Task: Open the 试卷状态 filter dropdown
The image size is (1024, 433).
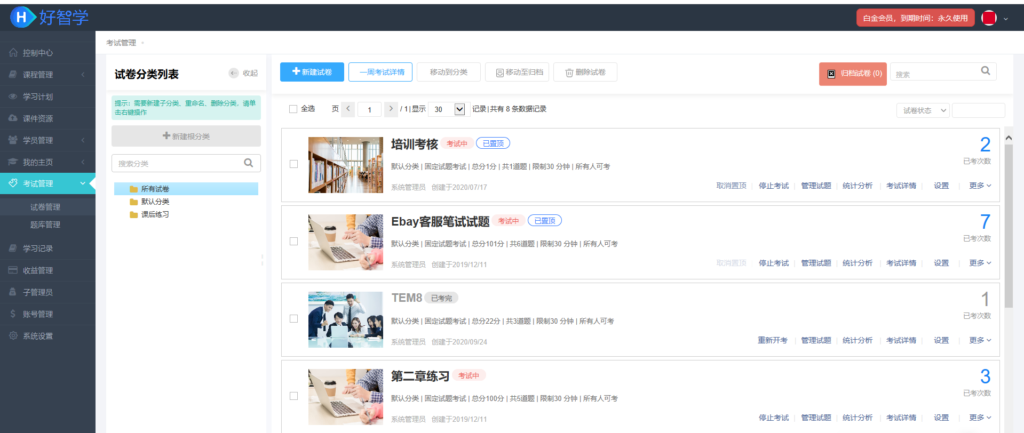Action: [x=923, y=110]
